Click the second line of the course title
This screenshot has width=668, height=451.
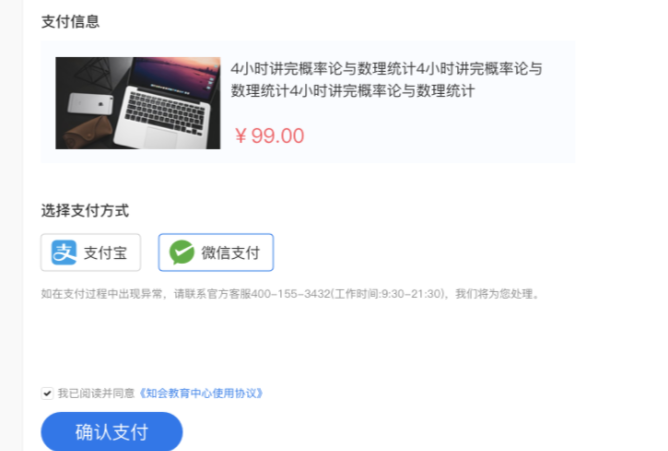[x=353, y=91]
